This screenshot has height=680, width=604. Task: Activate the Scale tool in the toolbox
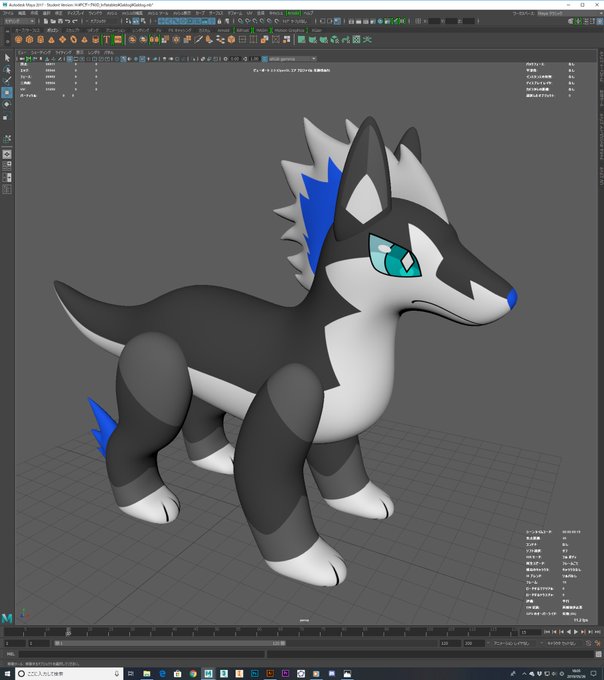[x=6, y=117]
